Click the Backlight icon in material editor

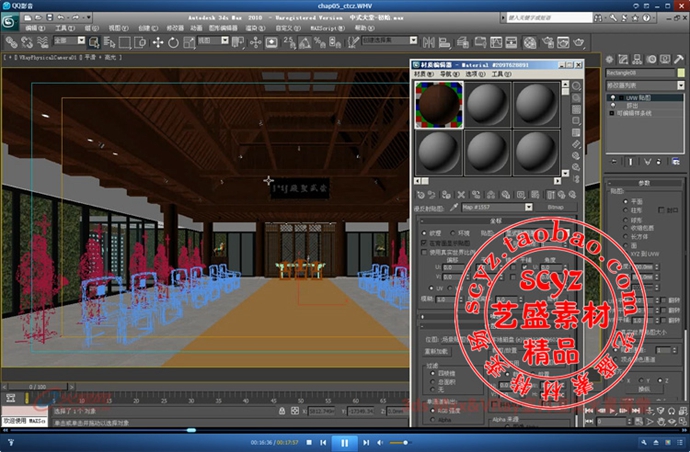576,97
